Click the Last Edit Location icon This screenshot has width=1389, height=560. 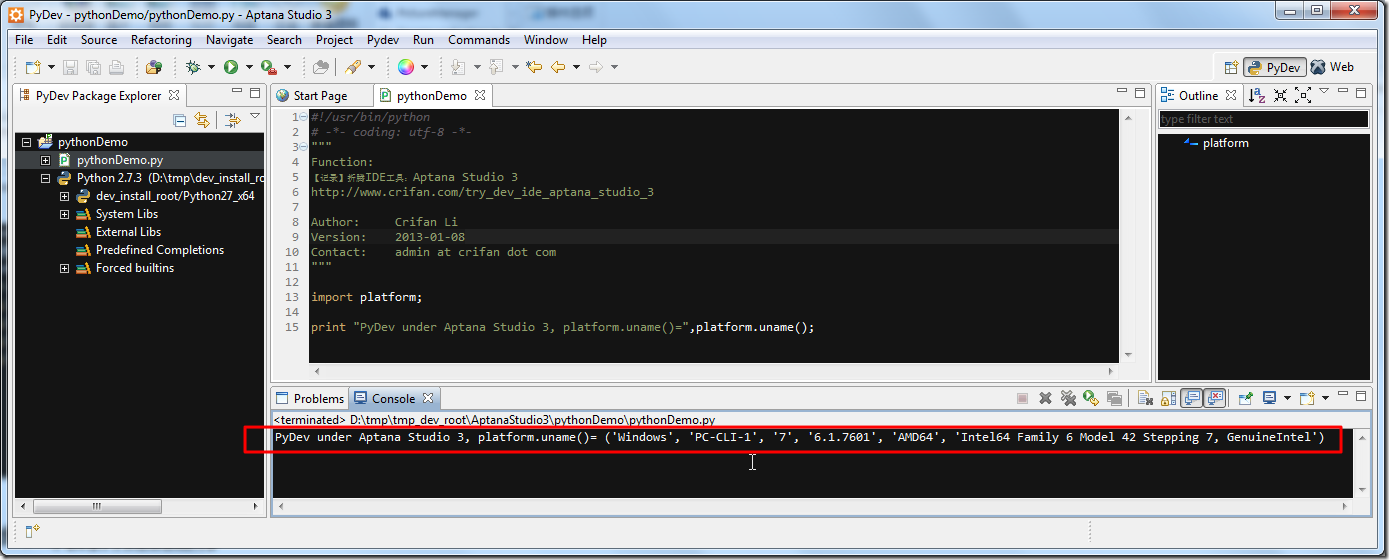534,67
